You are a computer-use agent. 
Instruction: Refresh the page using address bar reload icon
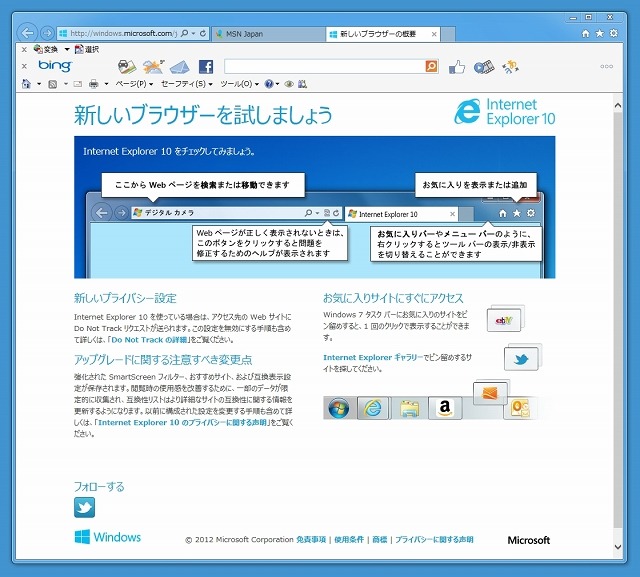[203, 33]
